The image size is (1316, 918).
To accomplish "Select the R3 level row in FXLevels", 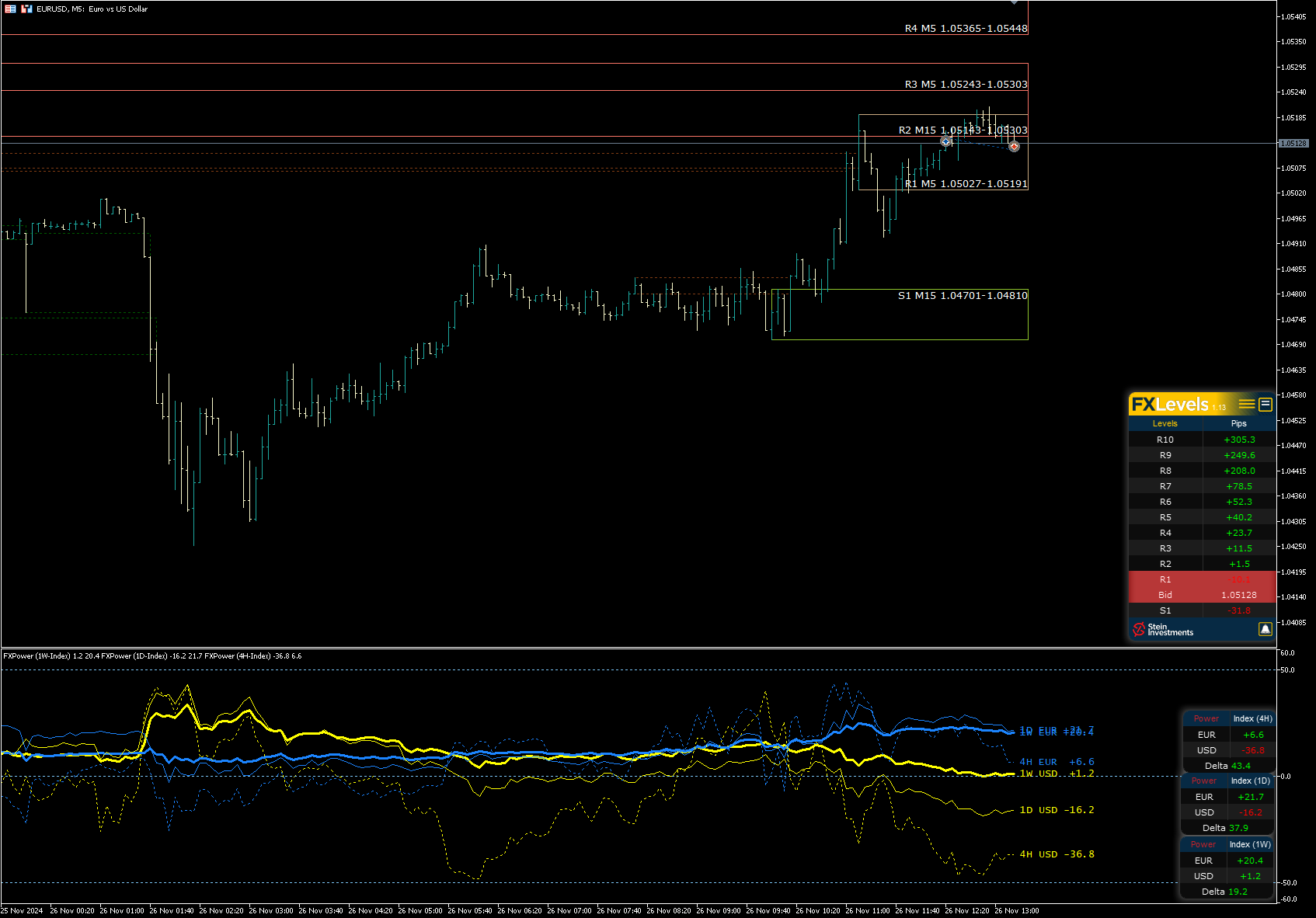I will point(1202,548).
